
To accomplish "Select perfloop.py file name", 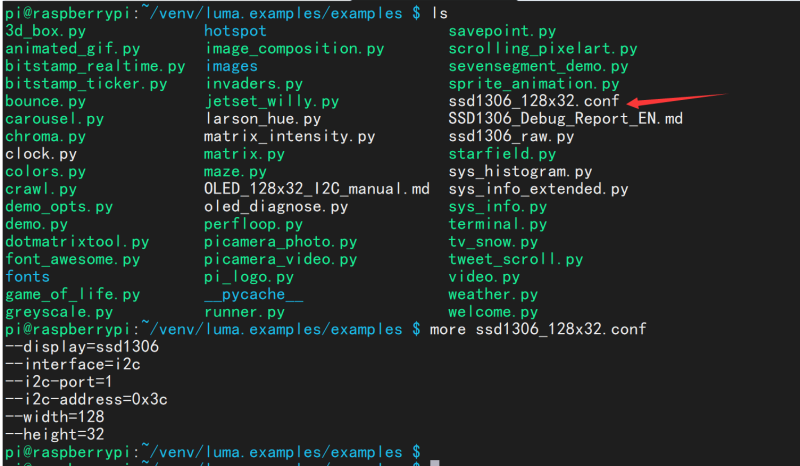I will coord(254,224).
